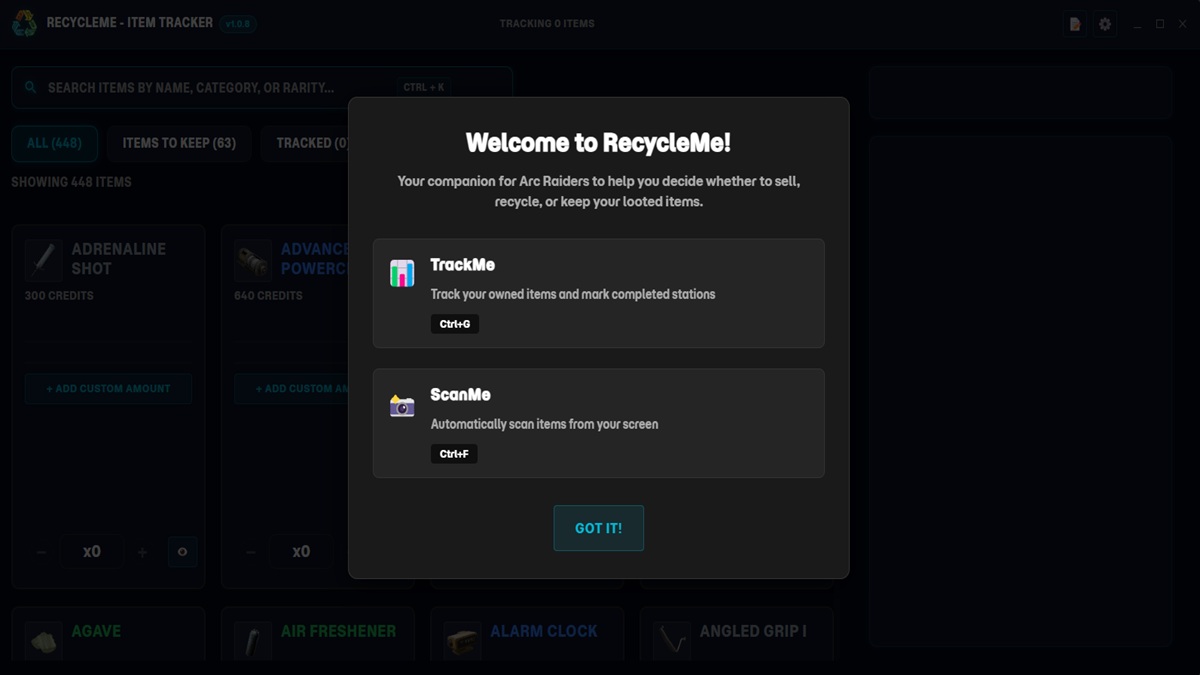The width and height of the screenshot is (1200, 675).
Task: Click the AIR FRESHENER item name
Action: (338, 631)
